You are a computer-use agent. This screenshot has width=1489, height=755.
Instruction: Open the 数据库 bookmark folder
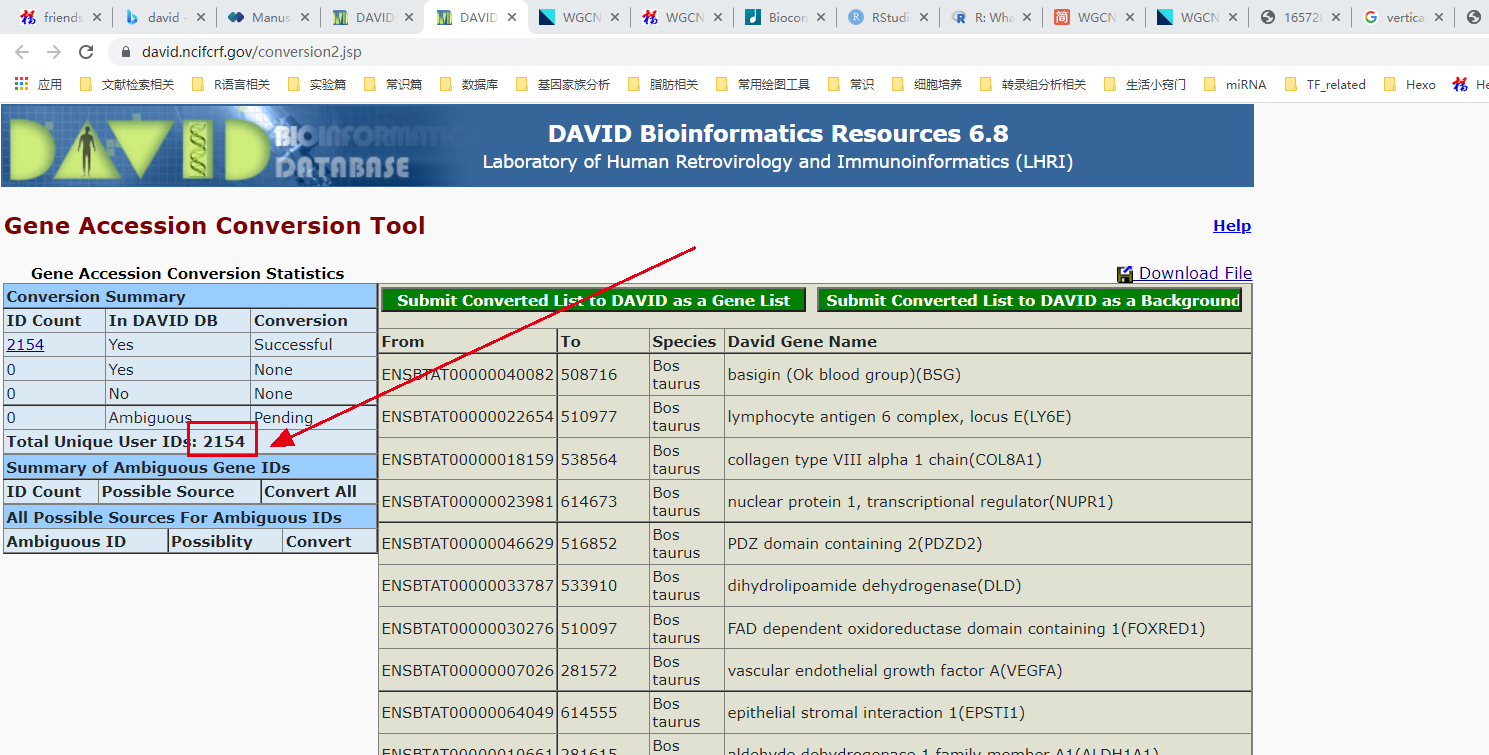[469, 85]
